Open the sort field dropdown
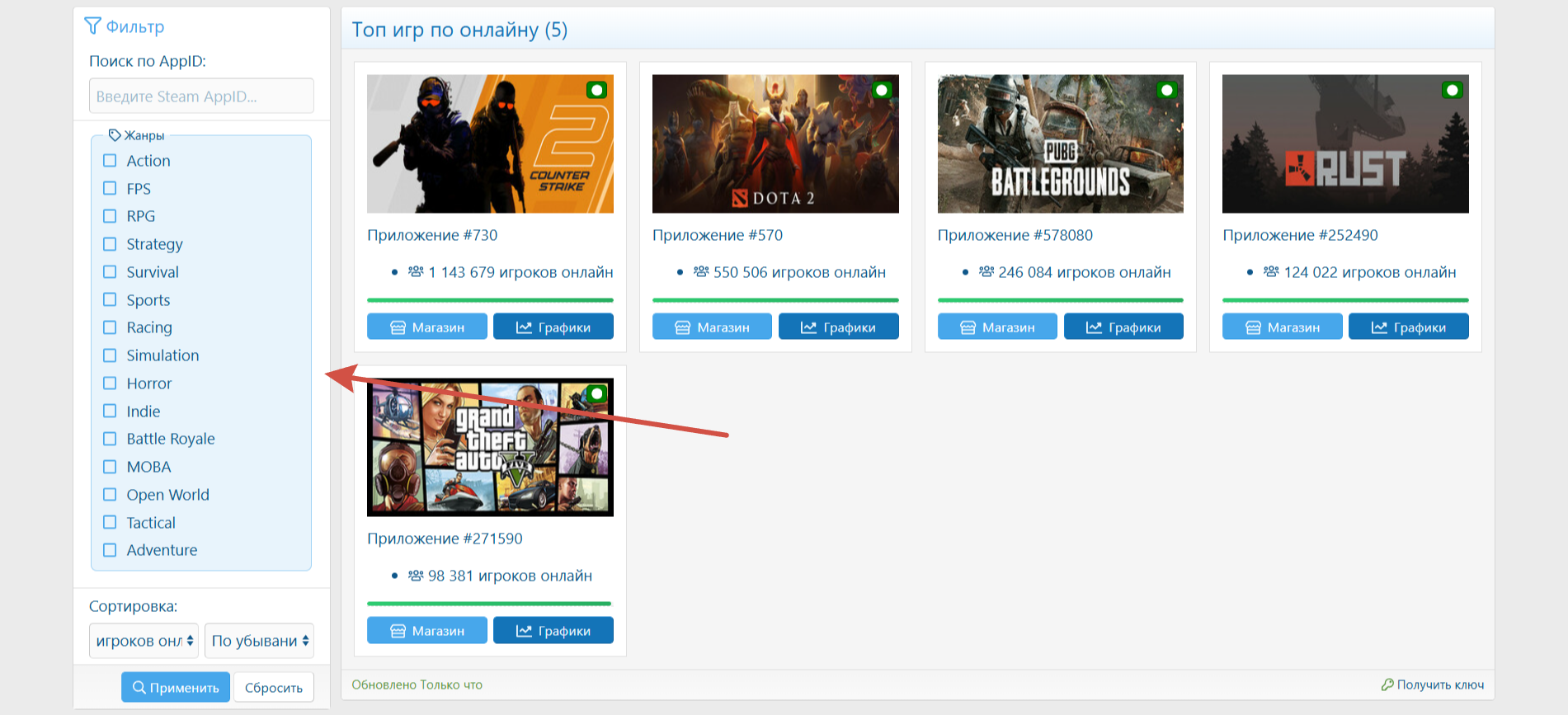This screenshot has width=1568, height=715. (144, 641)
